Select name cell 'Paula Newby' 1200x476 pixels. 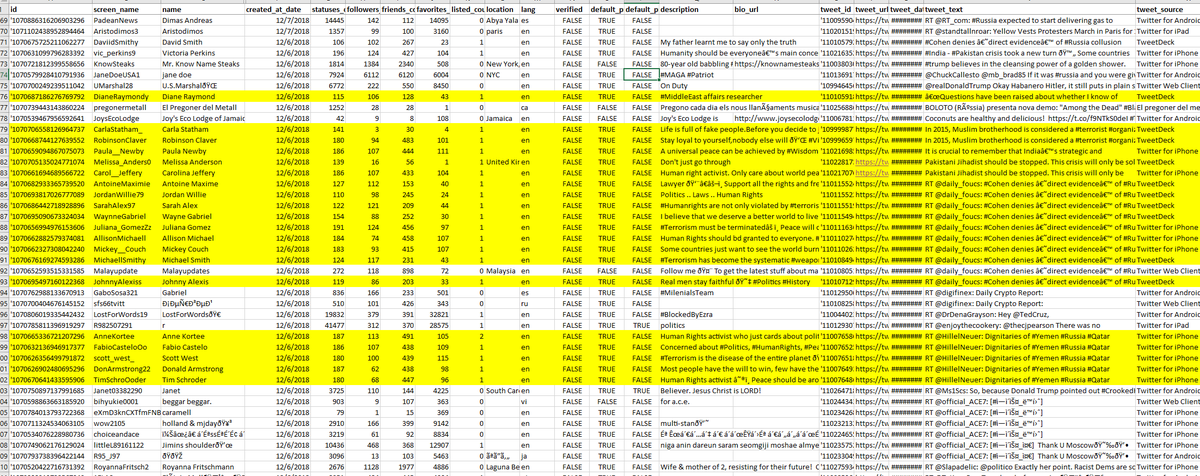click(201, 153)
